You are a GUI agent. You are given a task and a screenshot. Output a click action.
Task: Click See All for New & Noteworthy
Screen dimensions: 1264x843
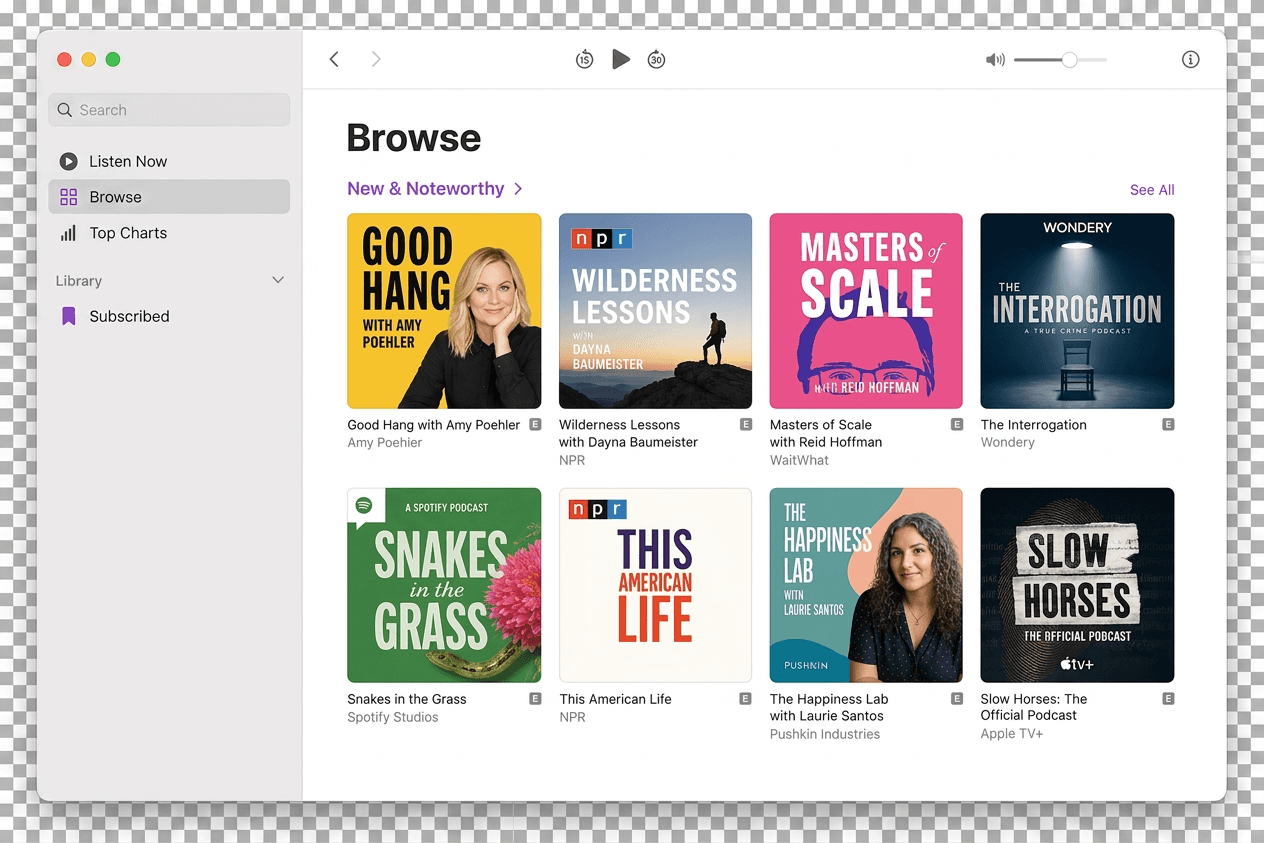tap(1152, 190)
